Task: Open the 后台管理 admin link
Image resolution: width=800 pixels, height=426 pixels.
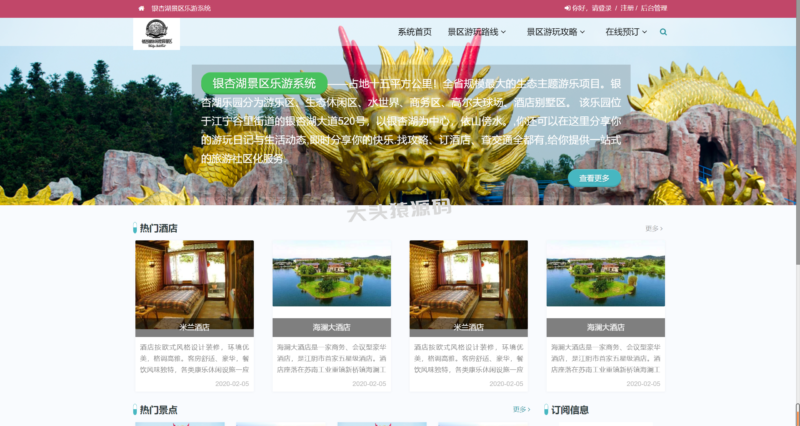Action: tap(654, 8)
